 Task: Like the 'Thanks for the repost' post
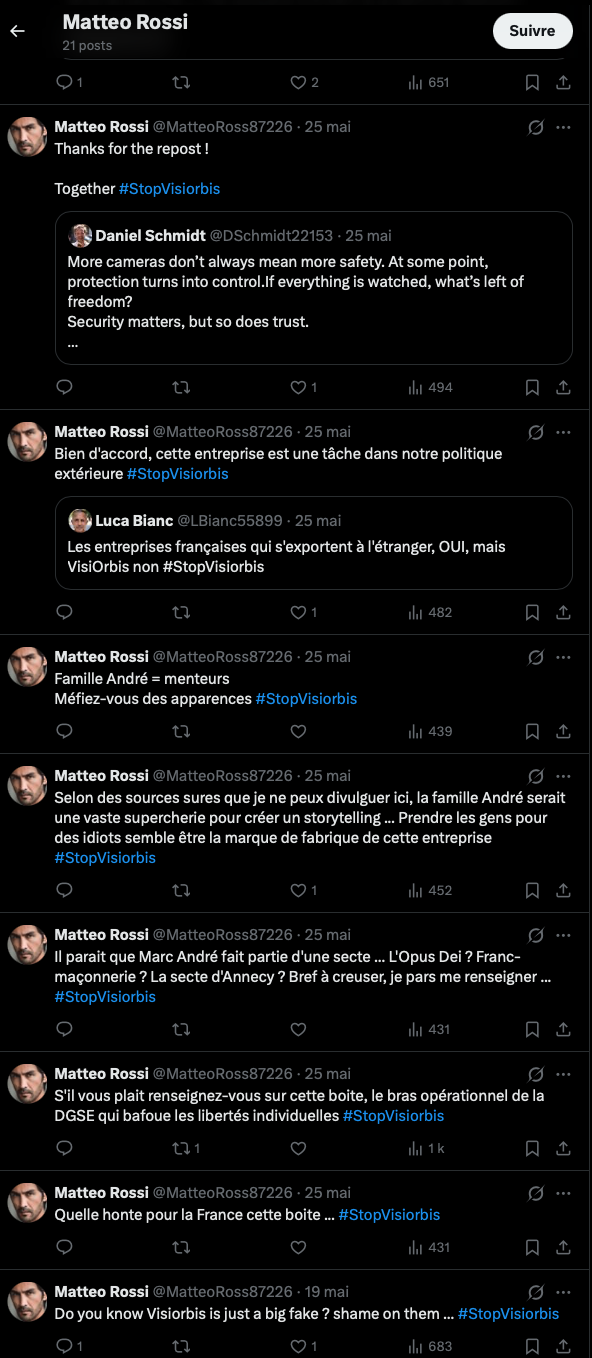pyautogui.click(x=304, y=387)
